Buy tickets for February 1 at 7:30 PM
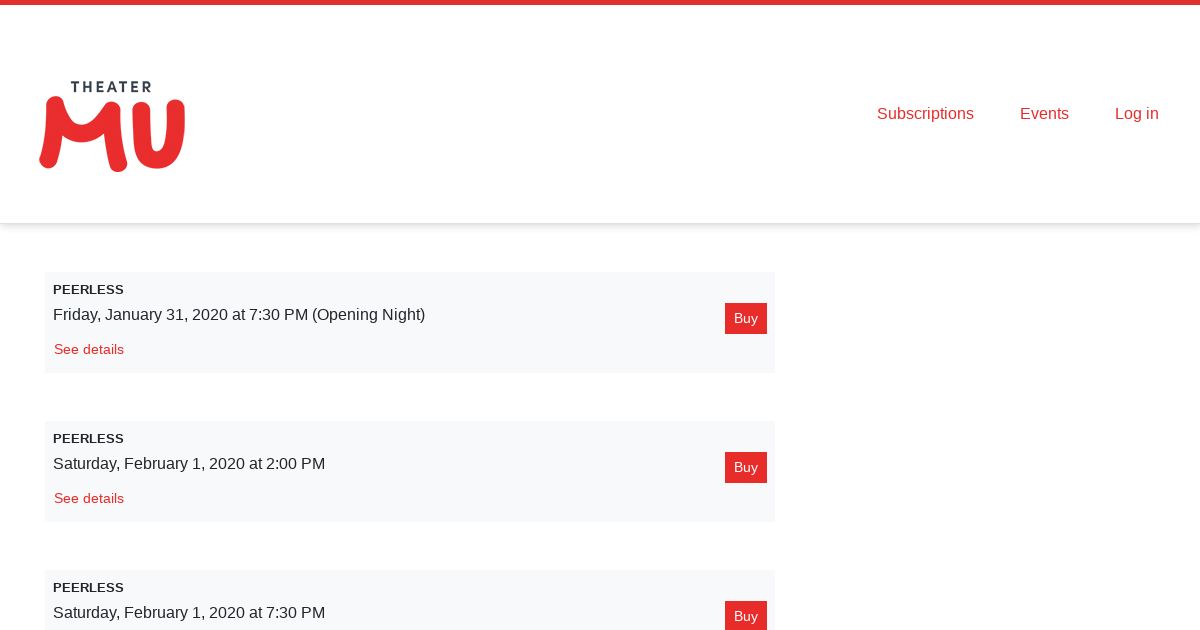This screenshot has height=630, width=1200. click(746, 615)
